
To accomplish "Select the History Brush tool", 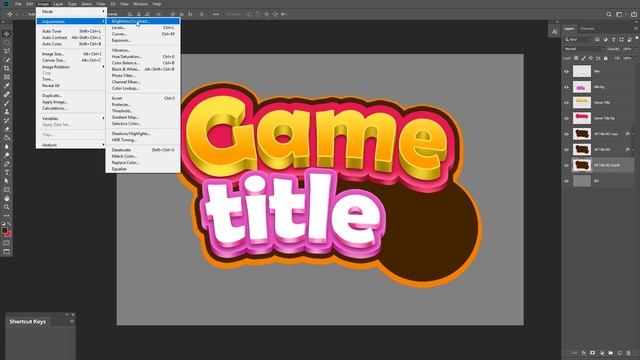I will point(7,120).
